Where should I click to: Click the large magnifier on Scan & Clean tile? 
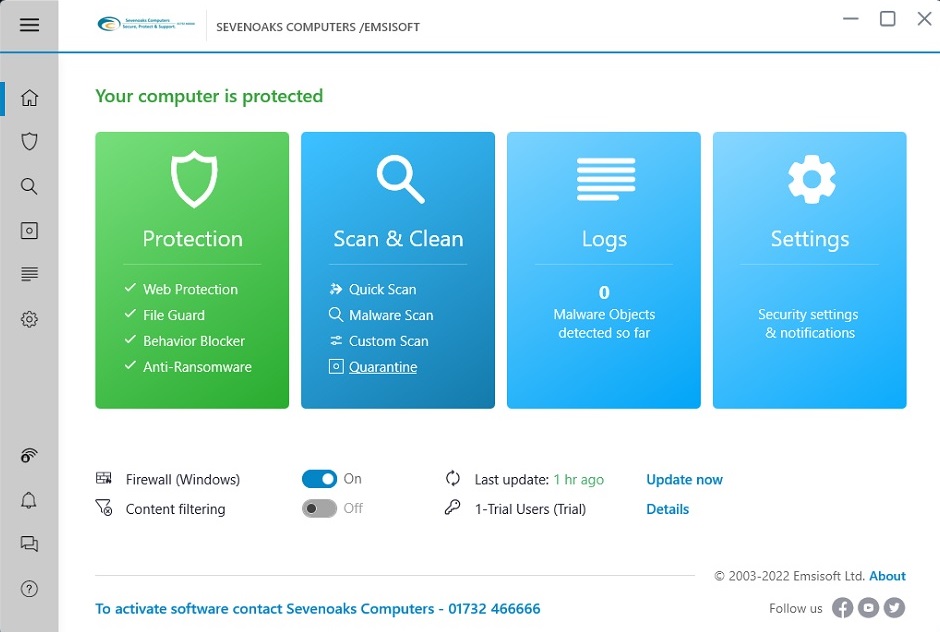point(400,179)
